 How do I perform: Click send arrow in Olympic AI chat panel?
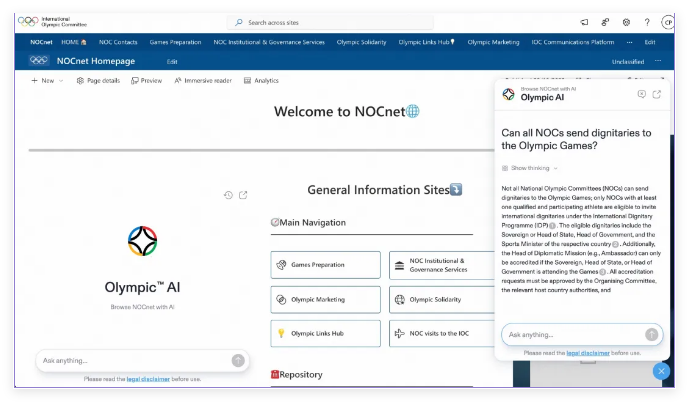(x=651, y=334)
